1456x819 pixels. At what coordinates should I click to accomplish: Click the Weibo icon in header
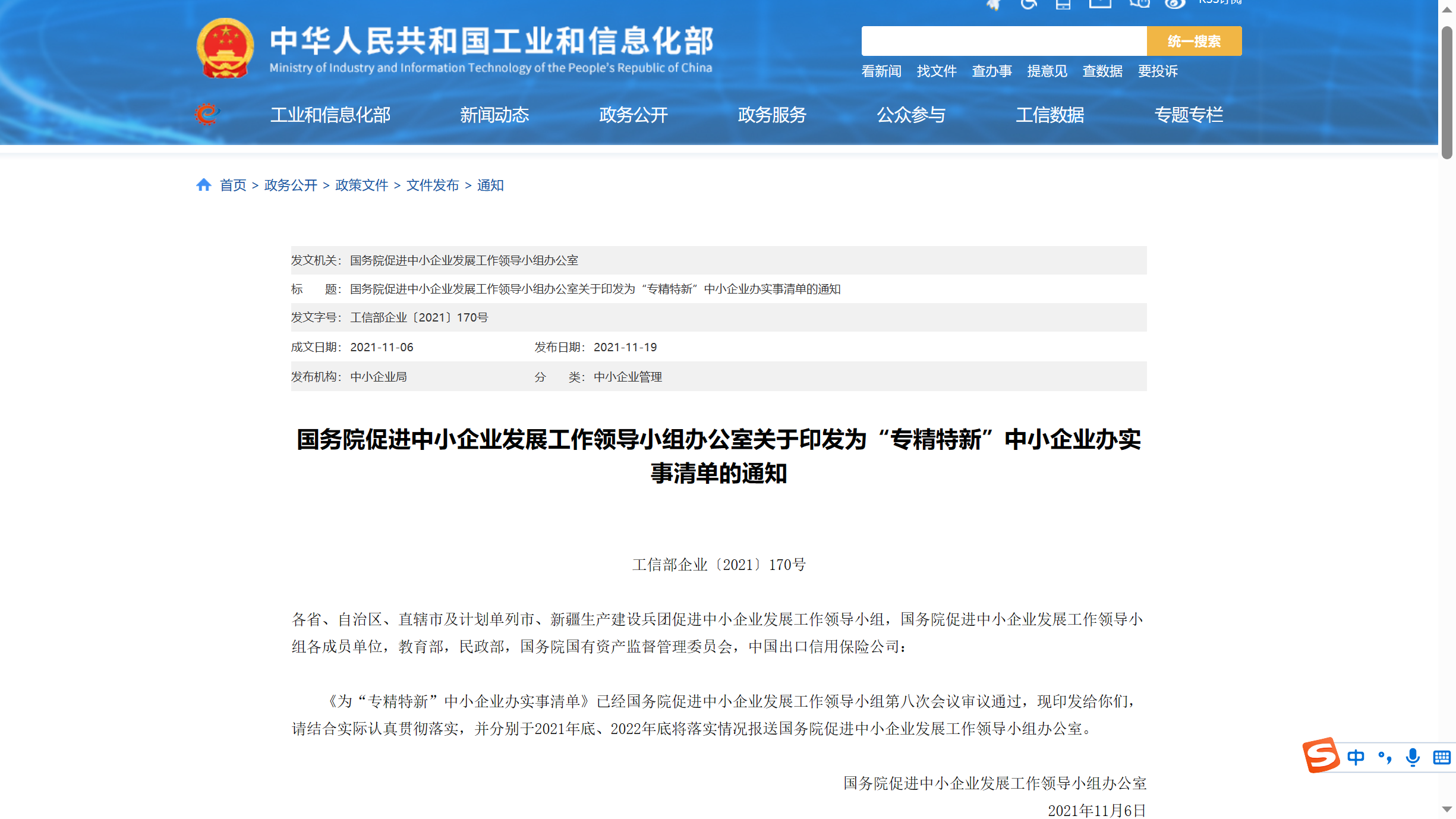point(1174,4)
